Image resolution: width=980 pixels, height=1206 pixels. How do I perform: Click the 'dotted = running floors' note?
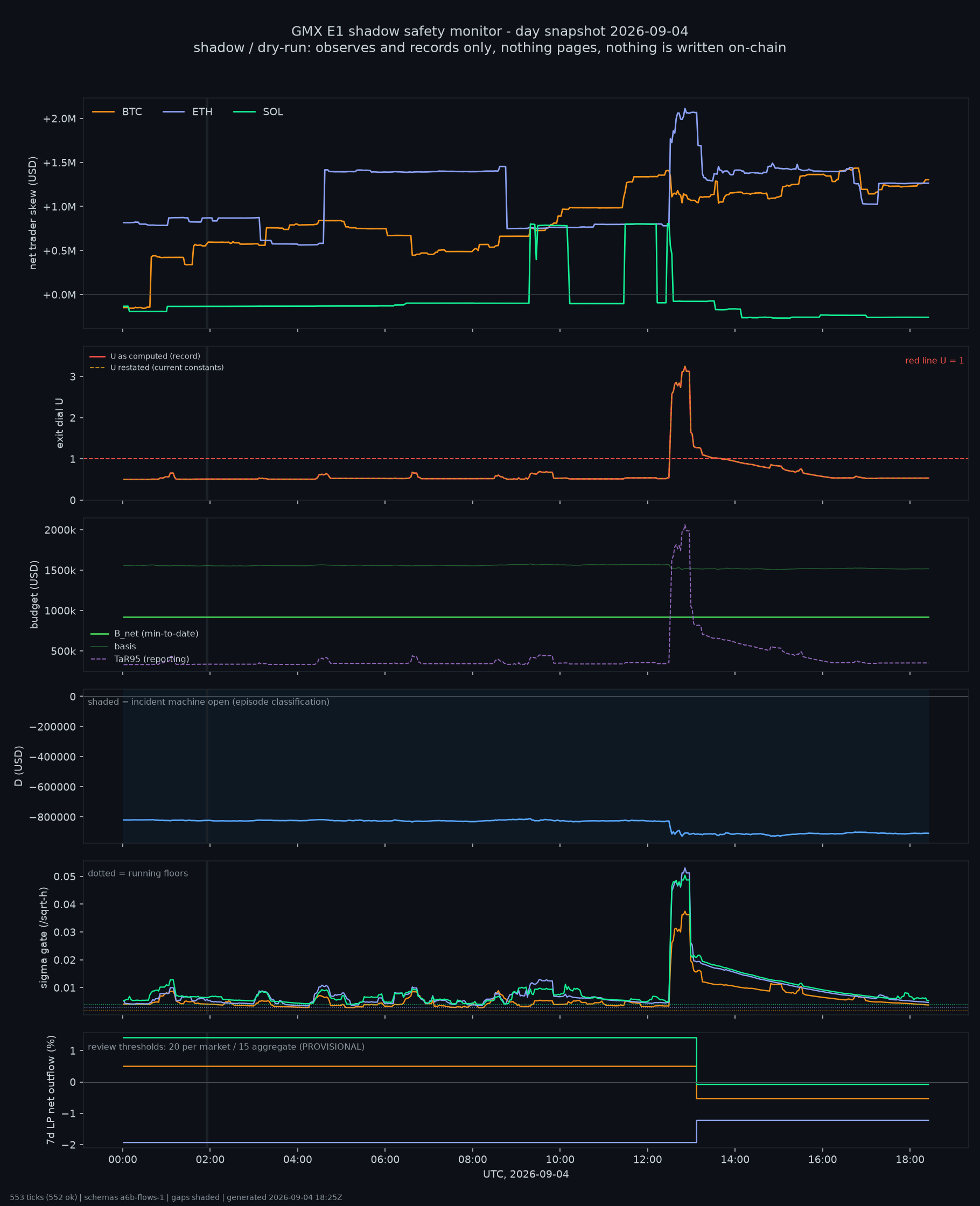[x=138, y=873]
